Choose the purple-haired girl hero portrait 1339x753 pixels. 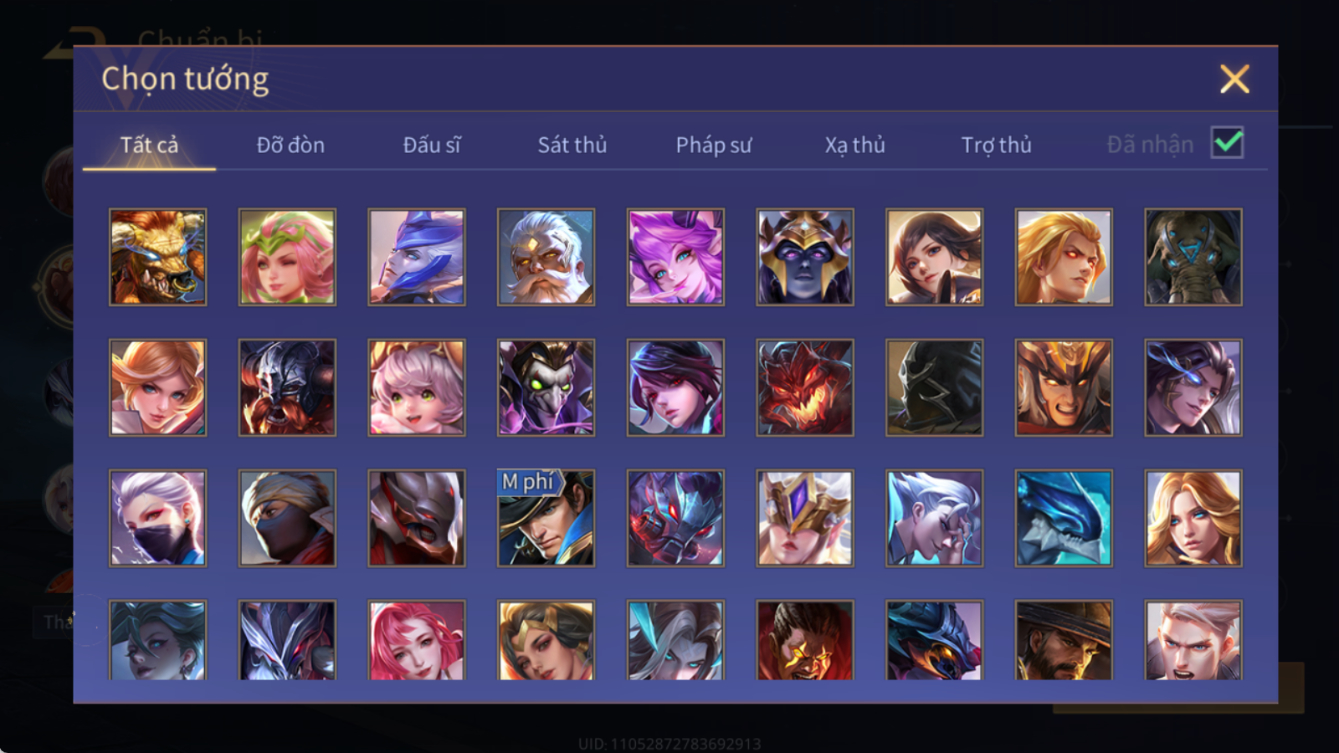[x=676, y=257]
